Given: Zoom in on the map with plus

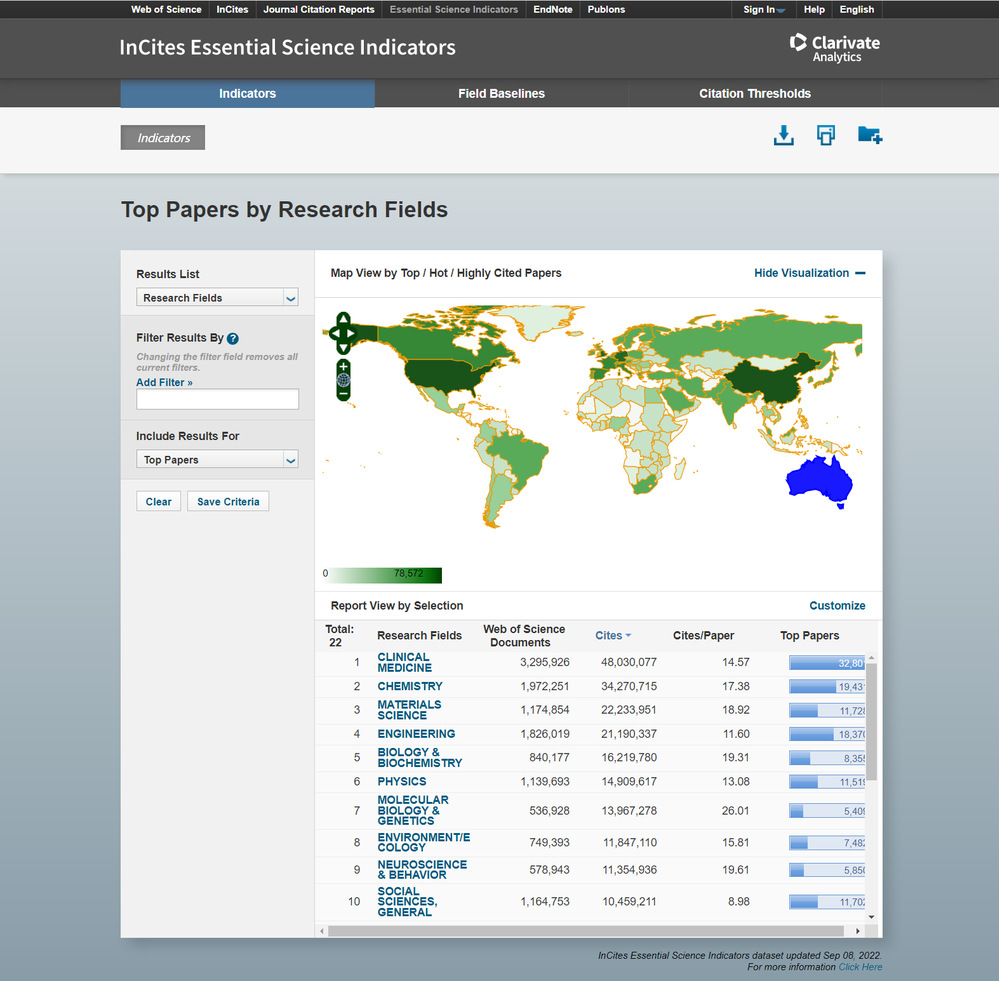Looking at the screenshot, I should 343,366.
